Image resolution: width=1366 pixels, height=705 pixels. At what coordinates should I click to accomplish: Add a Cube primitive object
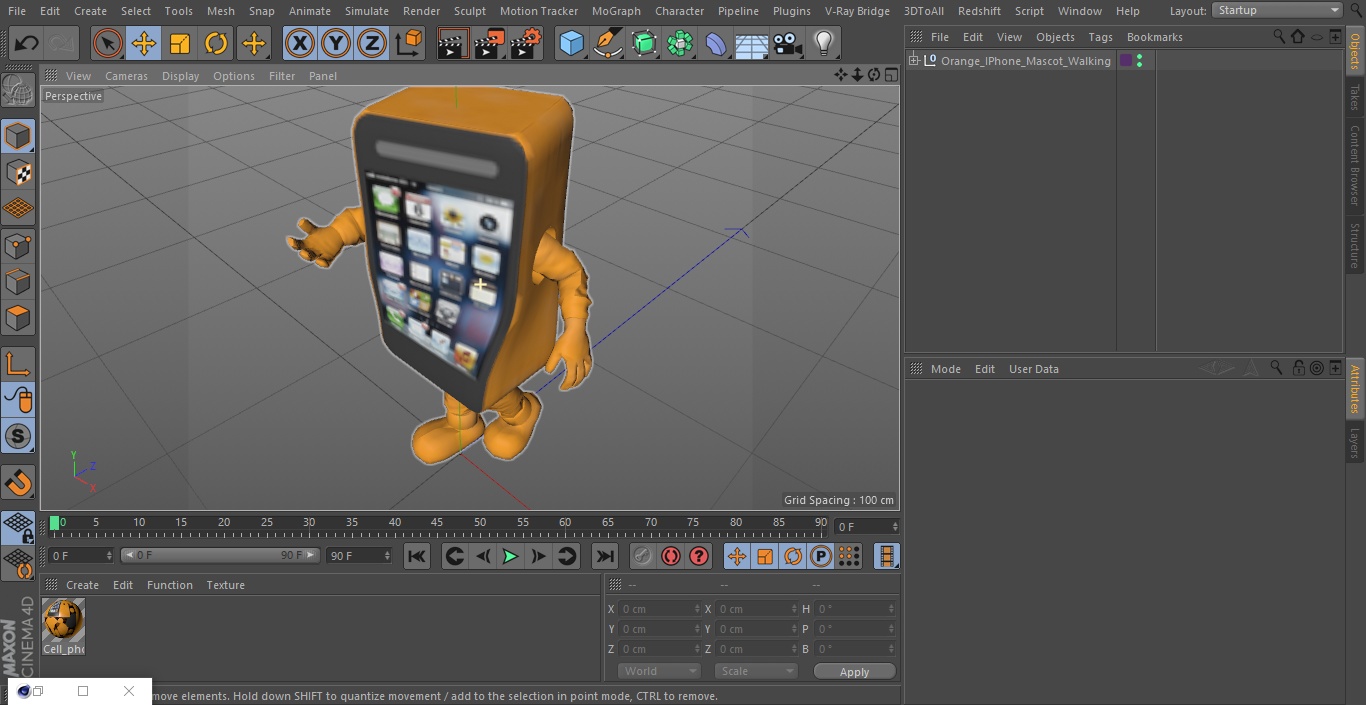point(571,43)
